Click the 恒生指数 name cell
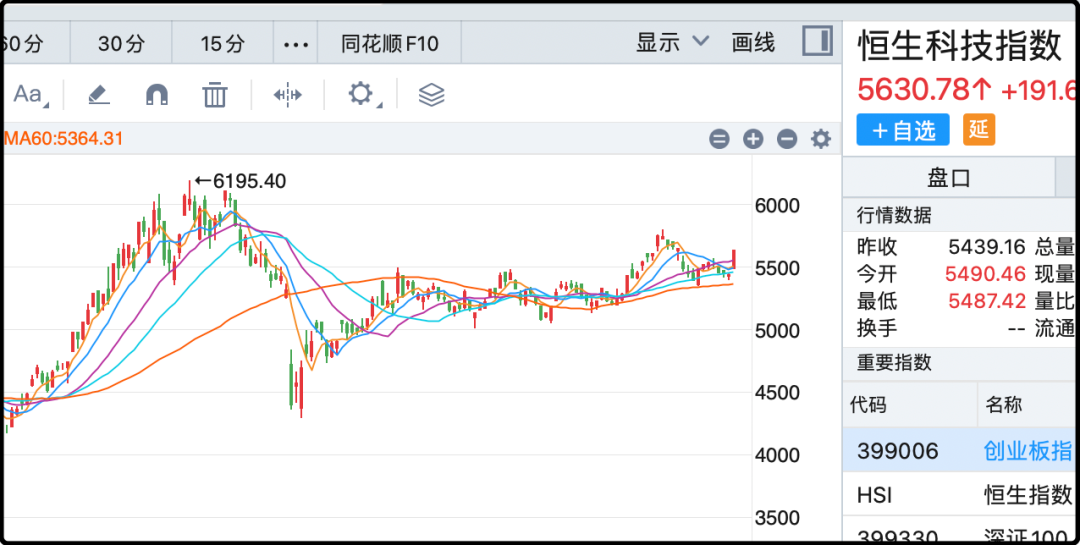 pyautogui.click(x=1028, y=494)
